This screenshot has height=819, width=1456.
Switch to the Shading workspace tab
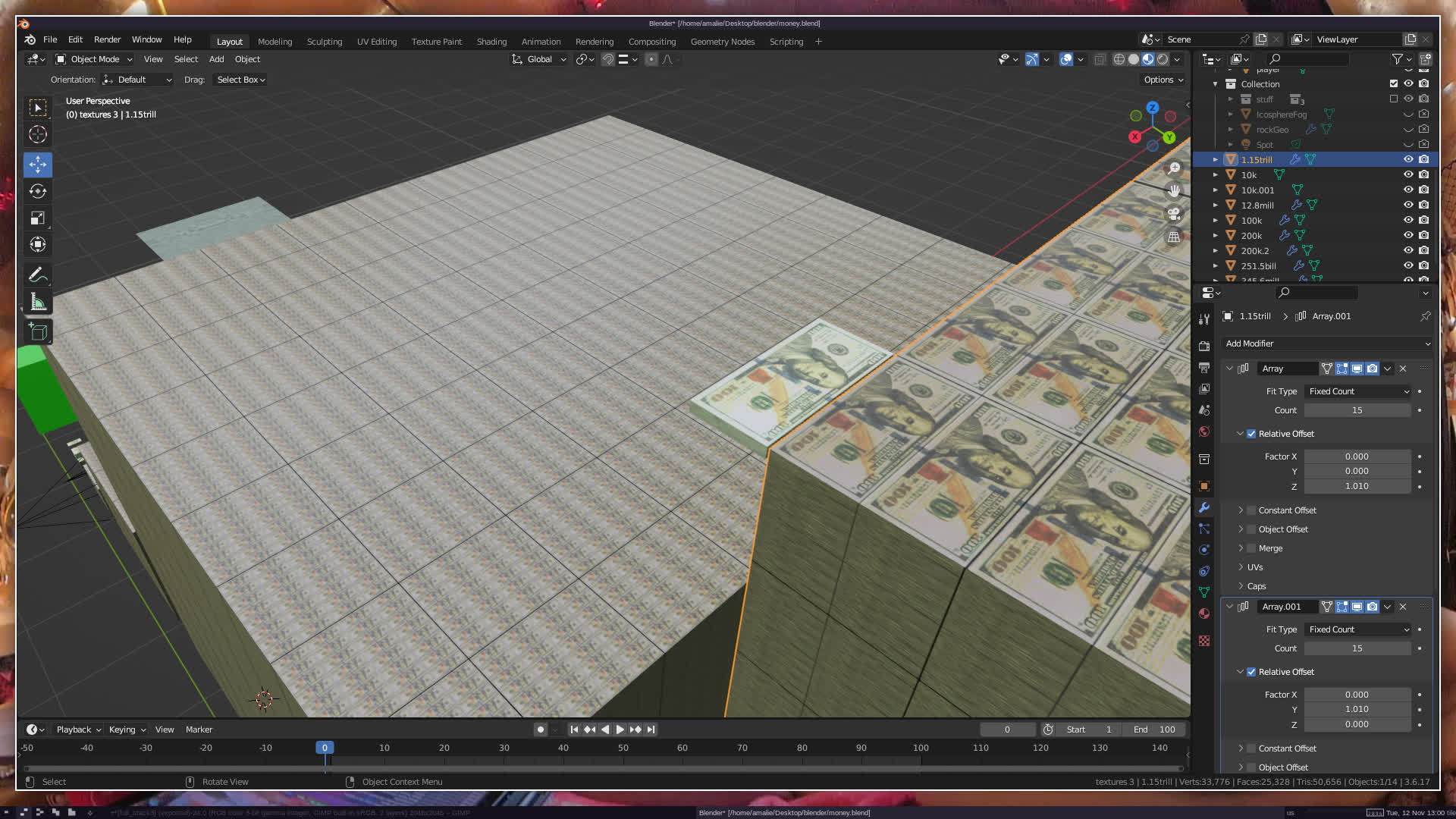[491, 42]
